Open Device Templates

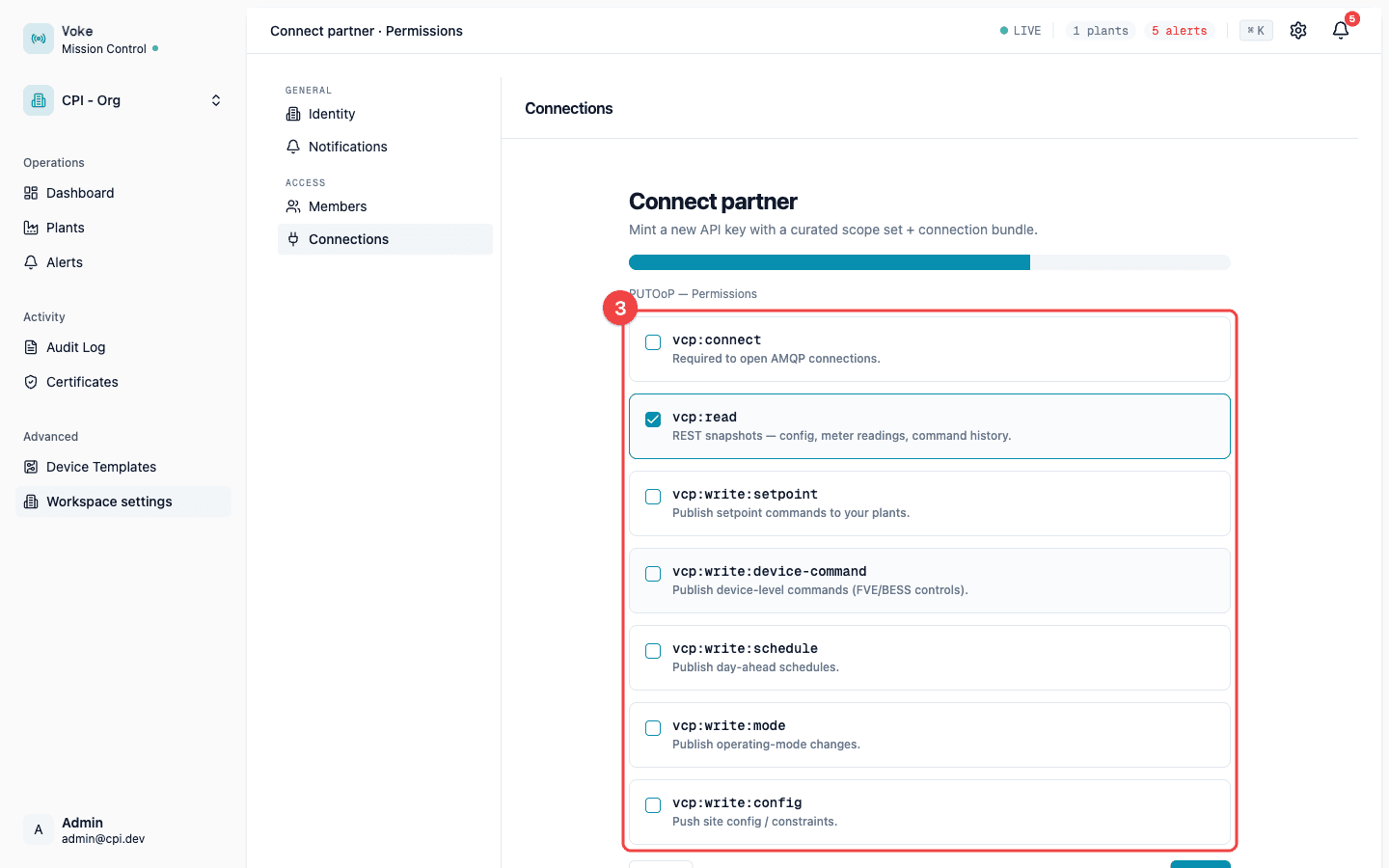tap(123, 467)
